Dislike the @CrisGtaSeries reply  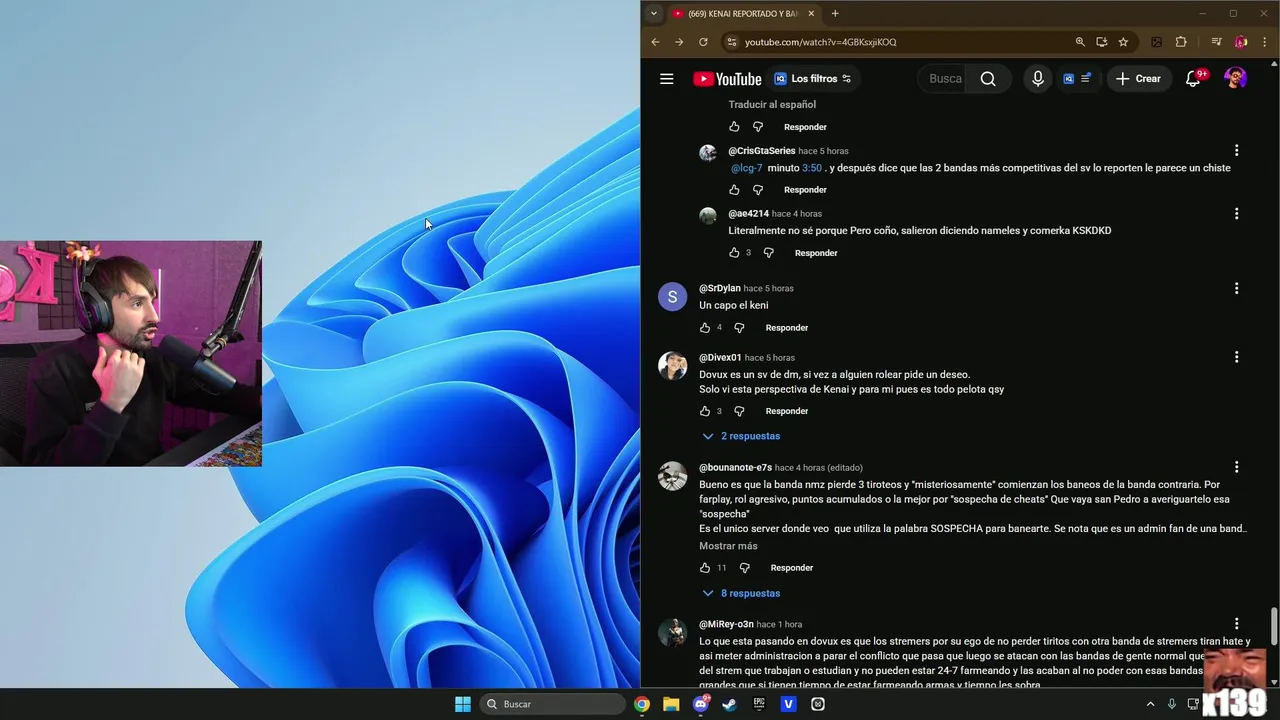pos(757,190)
